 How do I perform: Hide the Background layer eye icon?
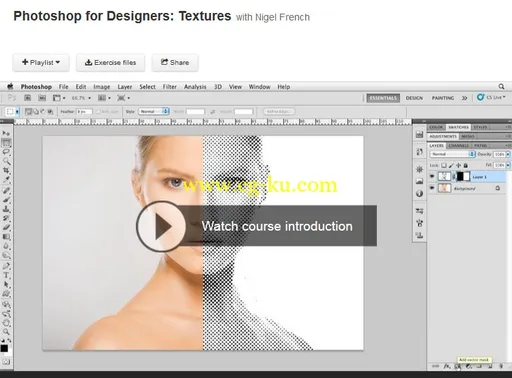[x=432, y=188]
